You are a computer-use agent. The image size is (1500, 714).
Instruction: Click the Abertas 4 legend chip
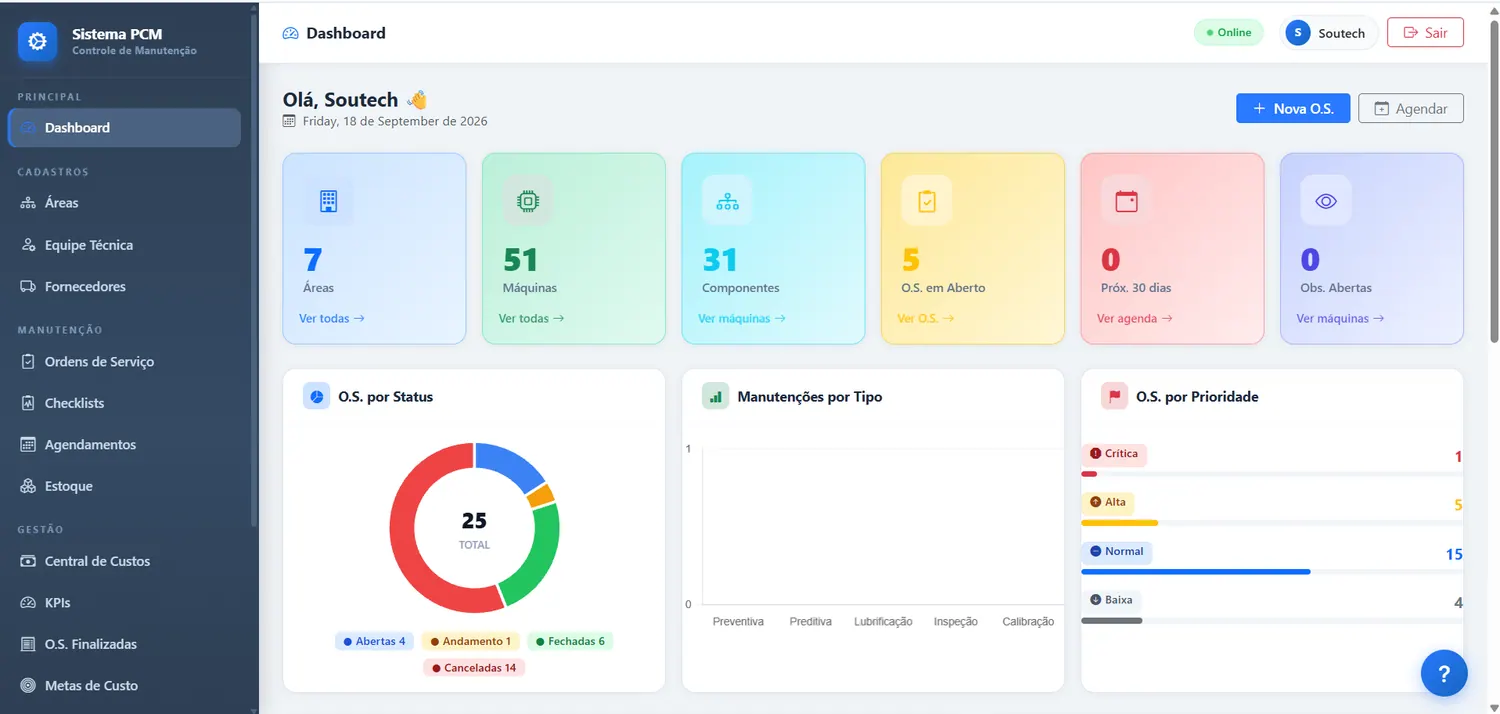pos(374,641)
